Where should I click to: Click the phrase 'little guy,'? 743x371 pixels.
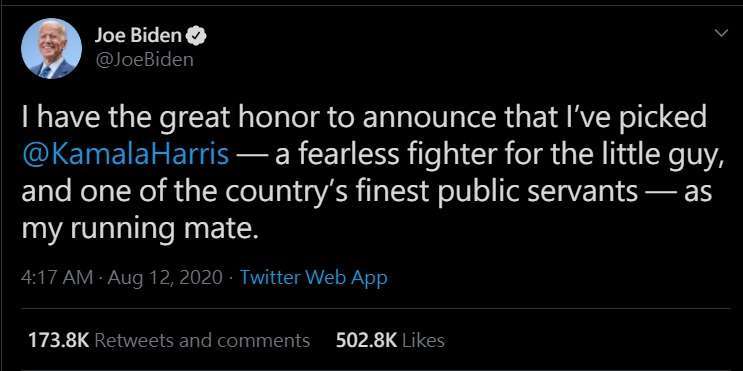pyautogui.click(x=670, y=156)
